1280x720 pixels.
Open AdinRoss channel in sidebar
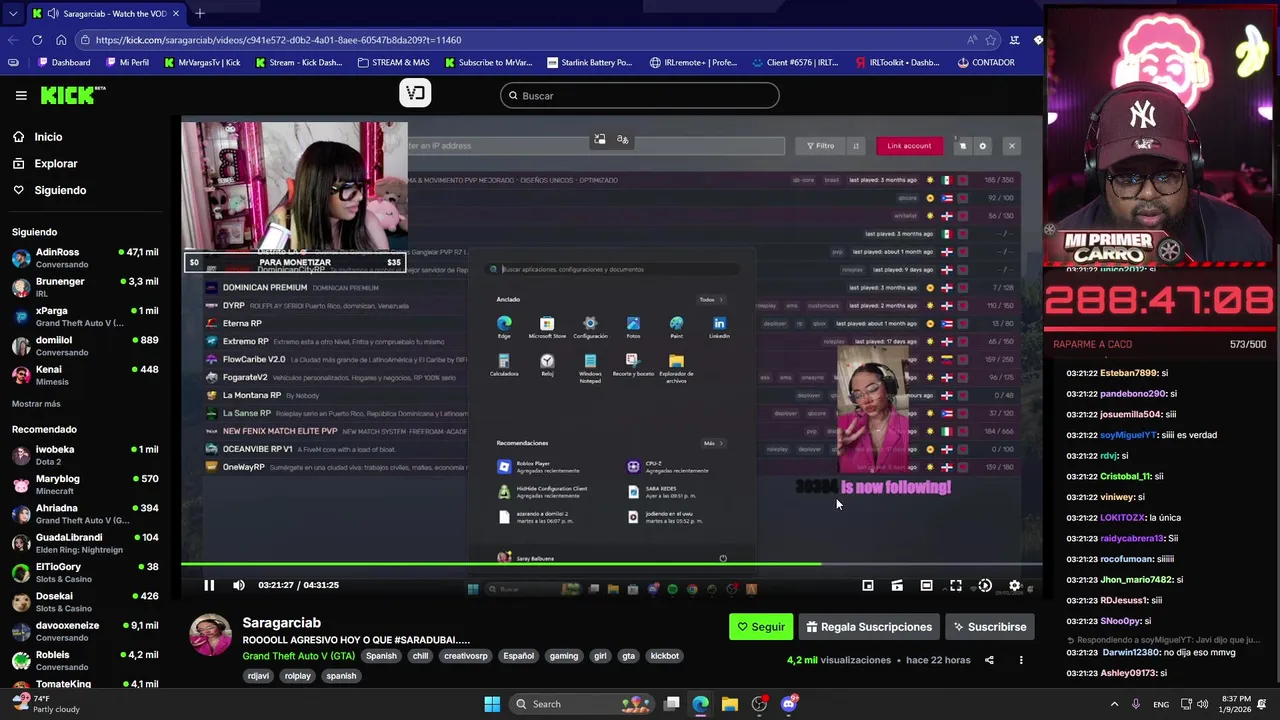pos(85,258)
